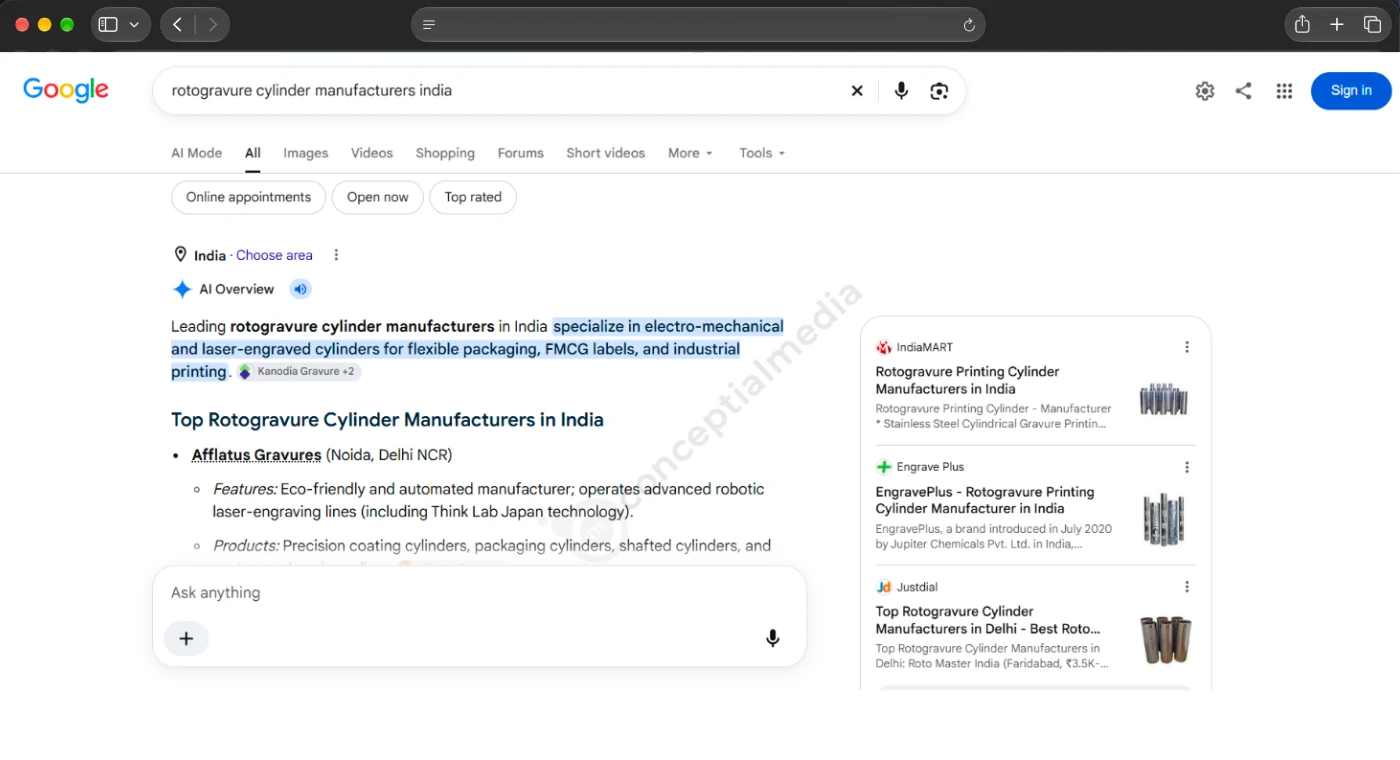Click the Choose area link
This screenshot has height=760, width=1400.
(x=274, y=255)
